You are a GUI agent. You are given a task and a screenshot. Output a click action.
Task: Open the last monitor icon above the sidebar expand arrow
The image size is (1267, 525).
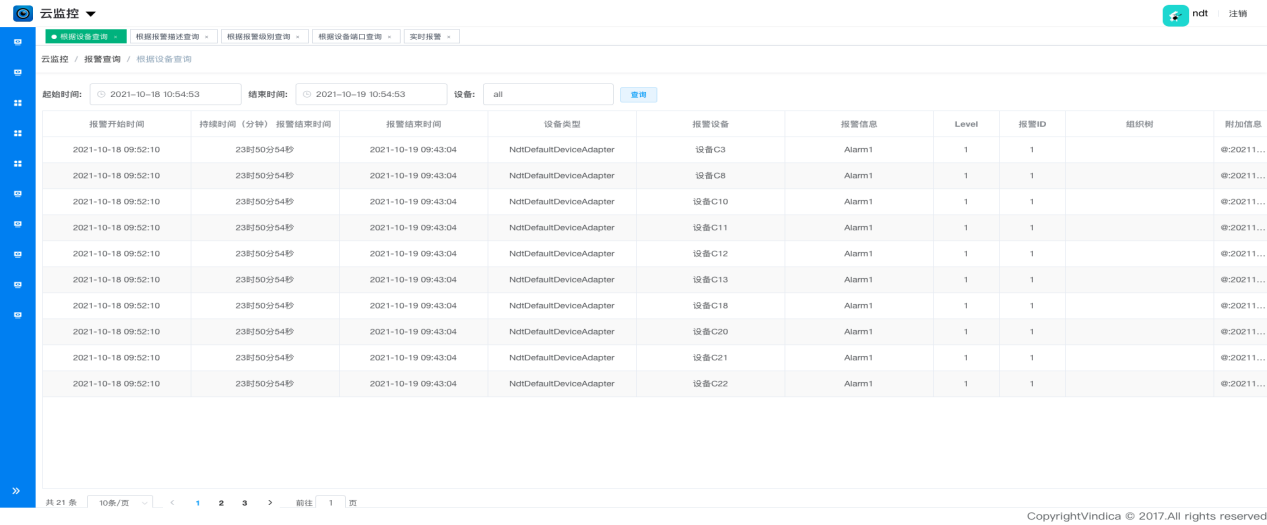[17, 315]
